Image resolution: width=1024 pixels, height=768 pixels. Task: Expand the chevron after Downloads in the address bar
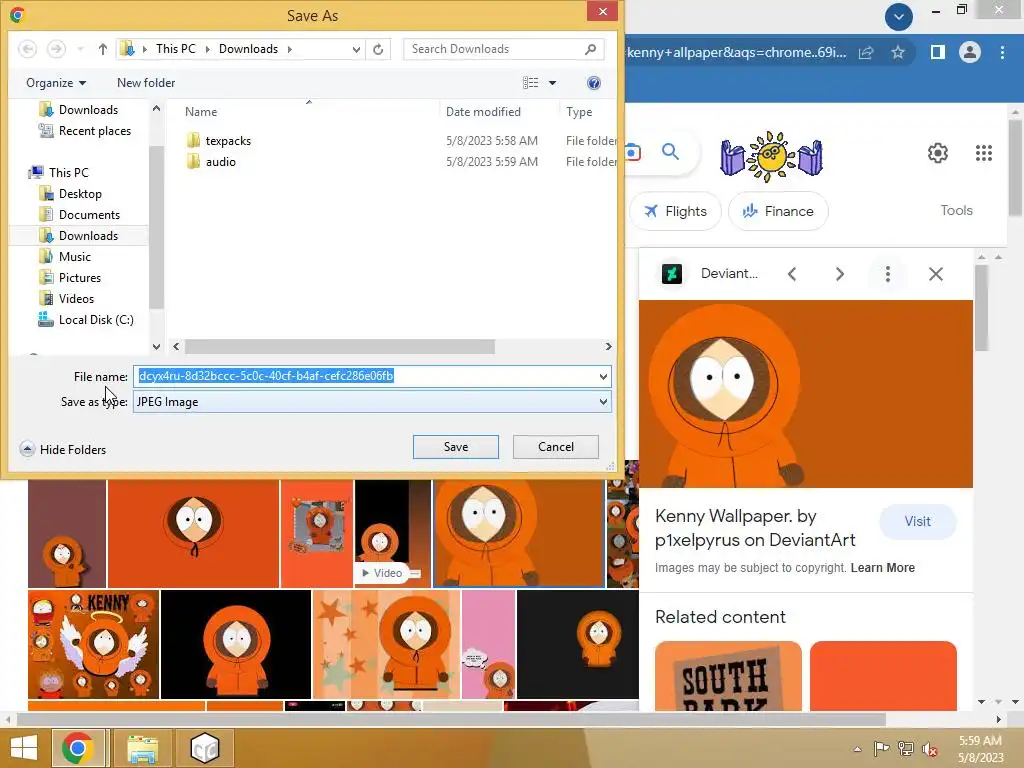coord(289,49)
